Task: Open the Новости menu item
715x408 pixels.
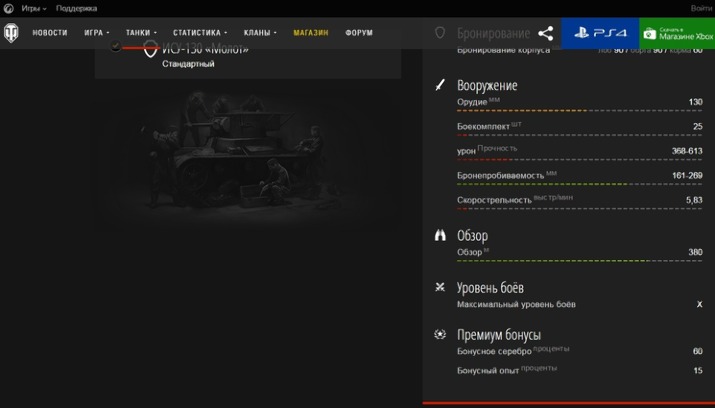Action: click(50, 33)
